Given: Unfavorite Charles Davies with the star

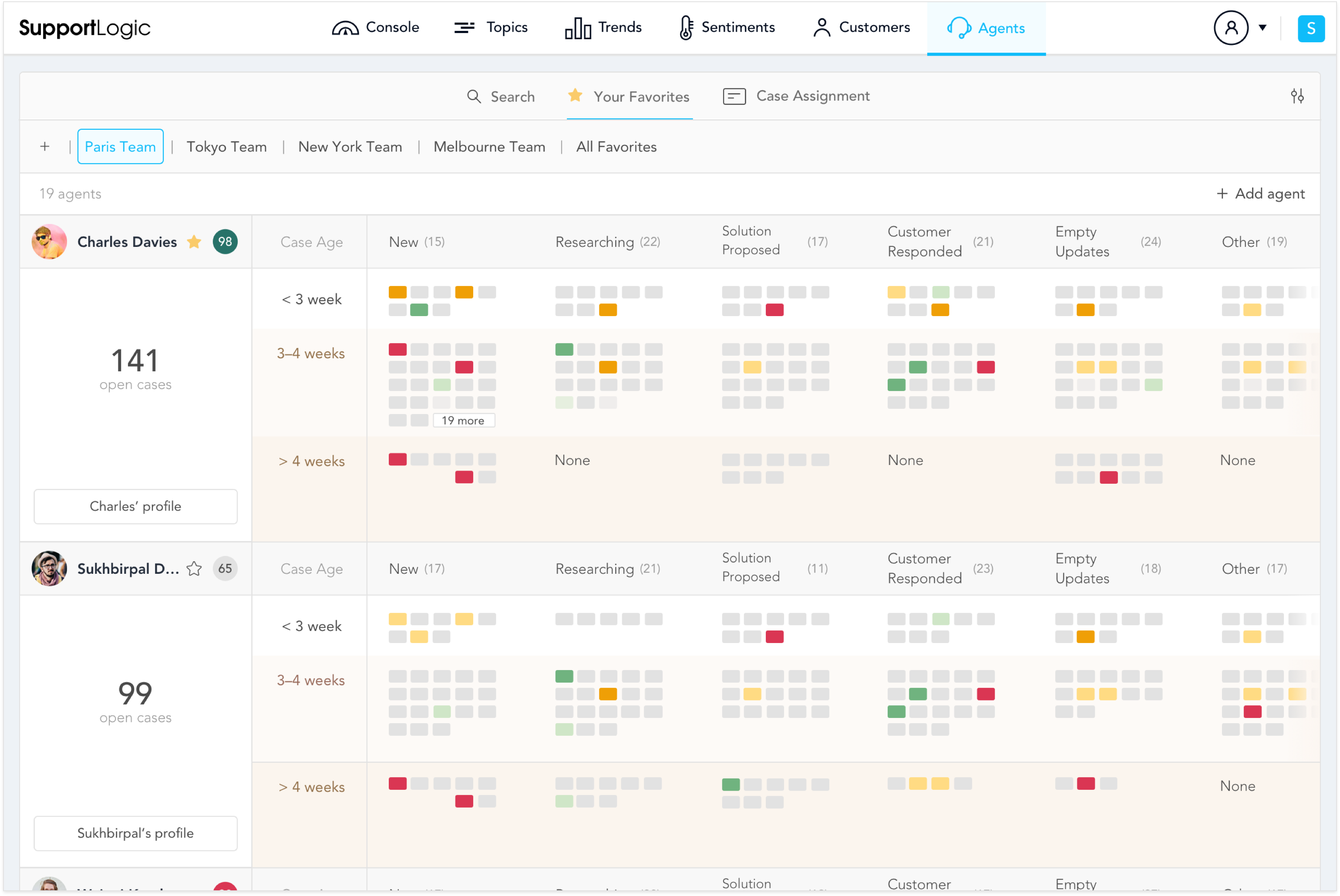Looking at the screenshot, I should (194, 242).
